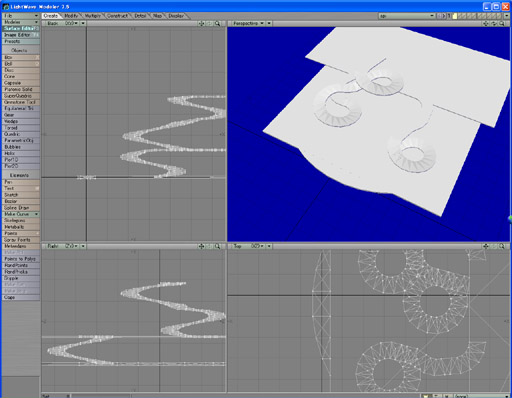Select the Pen tool

[x=21, y=182]
